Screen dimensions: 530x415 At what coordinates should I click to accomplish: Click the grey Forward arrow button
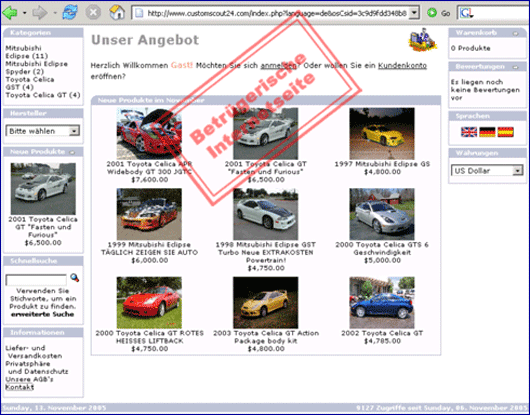point(40,13)
